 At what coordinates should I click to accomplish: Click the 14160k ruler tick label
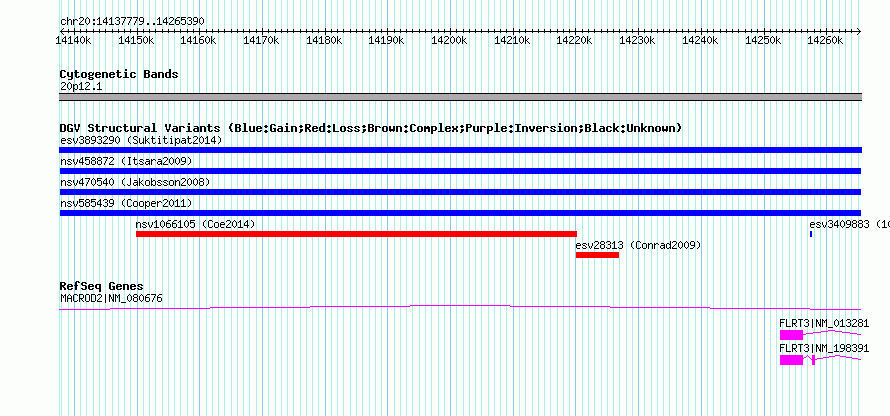(x=198, y=40)
